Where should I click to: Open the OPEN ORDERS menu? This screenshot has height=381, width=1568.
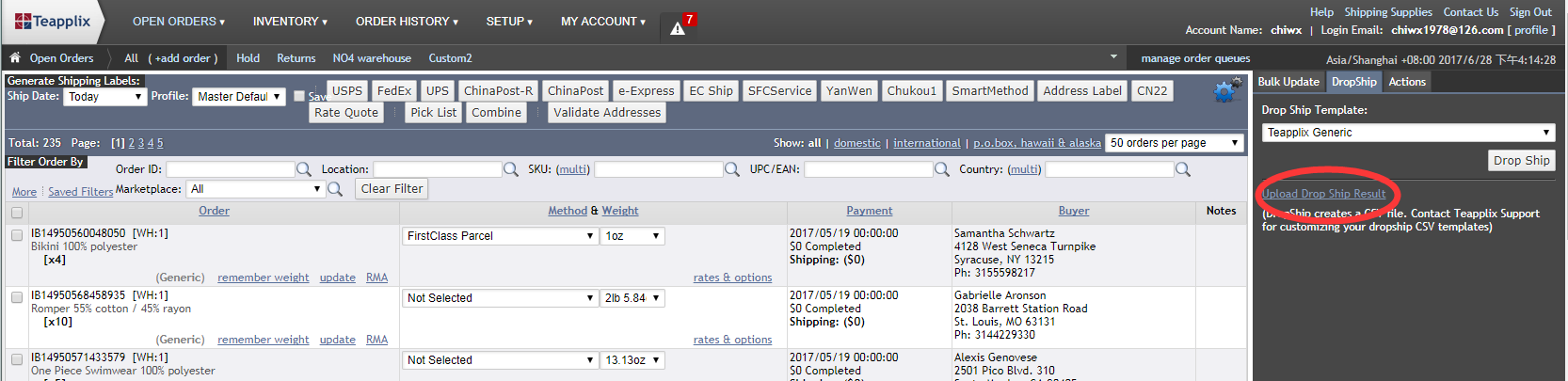click(179, 22)
